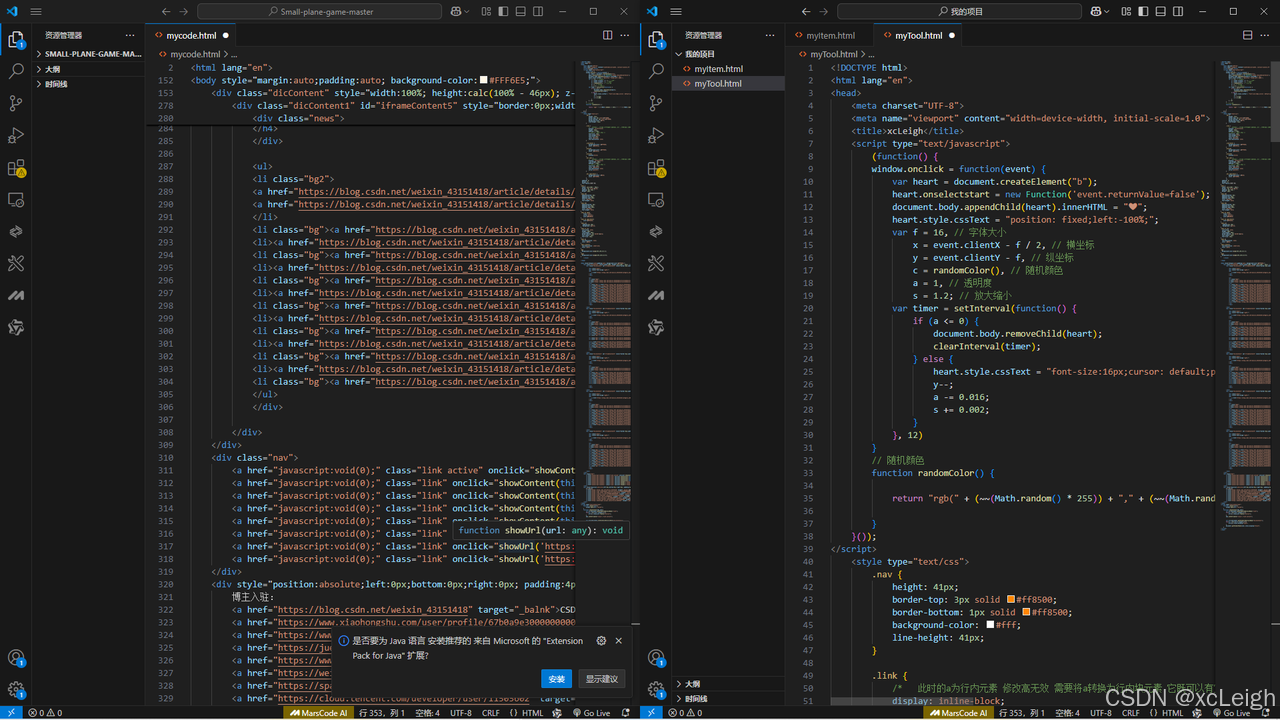Dismiss the Java extension pack notification
The height and width of the screenshot is (720, 1280).
point(618,641)
